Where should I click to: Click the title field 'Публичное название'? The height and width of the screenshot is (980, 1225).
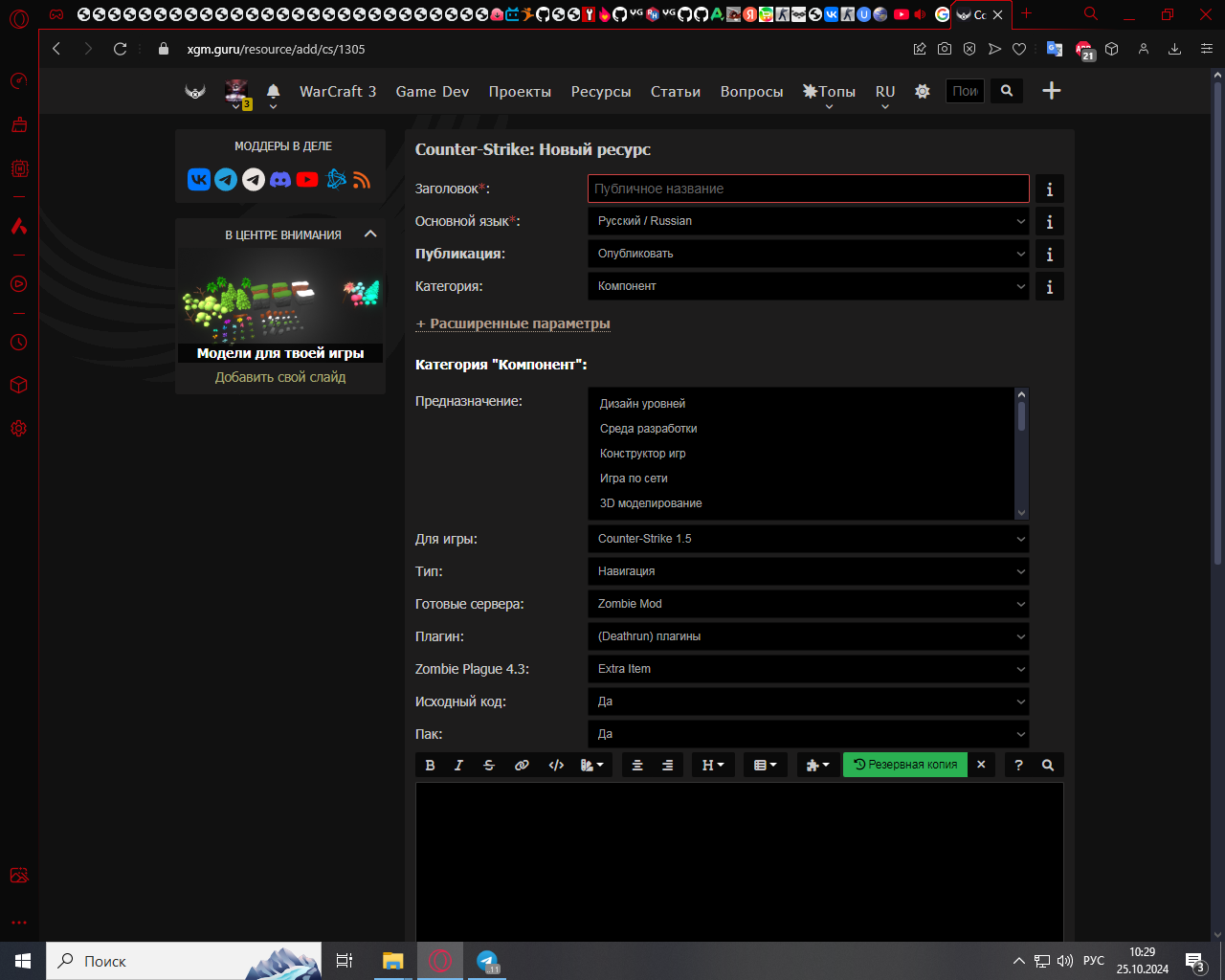pyautogui.click(x=809, y=189)
